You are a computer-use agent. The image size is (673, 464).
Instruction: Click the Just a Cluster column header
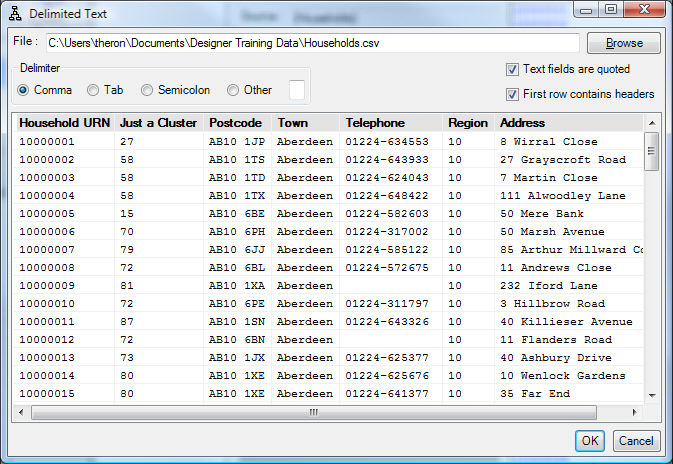click(x=159, y=123)
